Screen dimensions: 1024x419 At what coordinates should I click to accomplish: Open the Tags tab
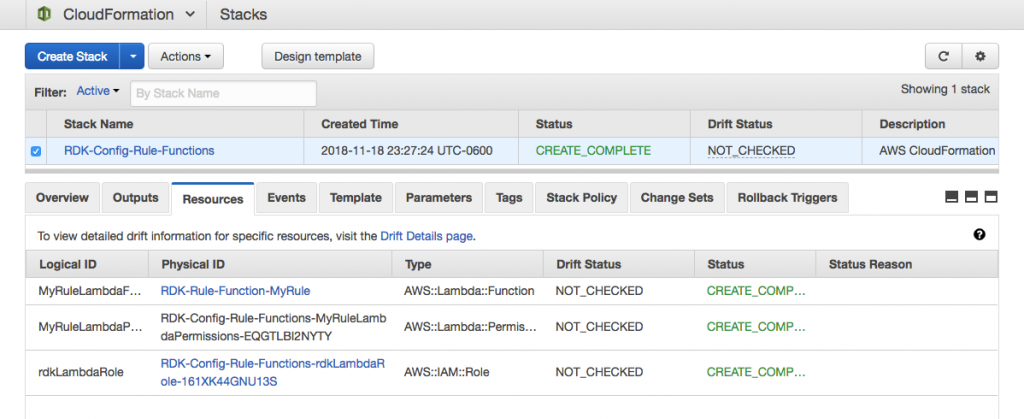click(x=509, y=198)
